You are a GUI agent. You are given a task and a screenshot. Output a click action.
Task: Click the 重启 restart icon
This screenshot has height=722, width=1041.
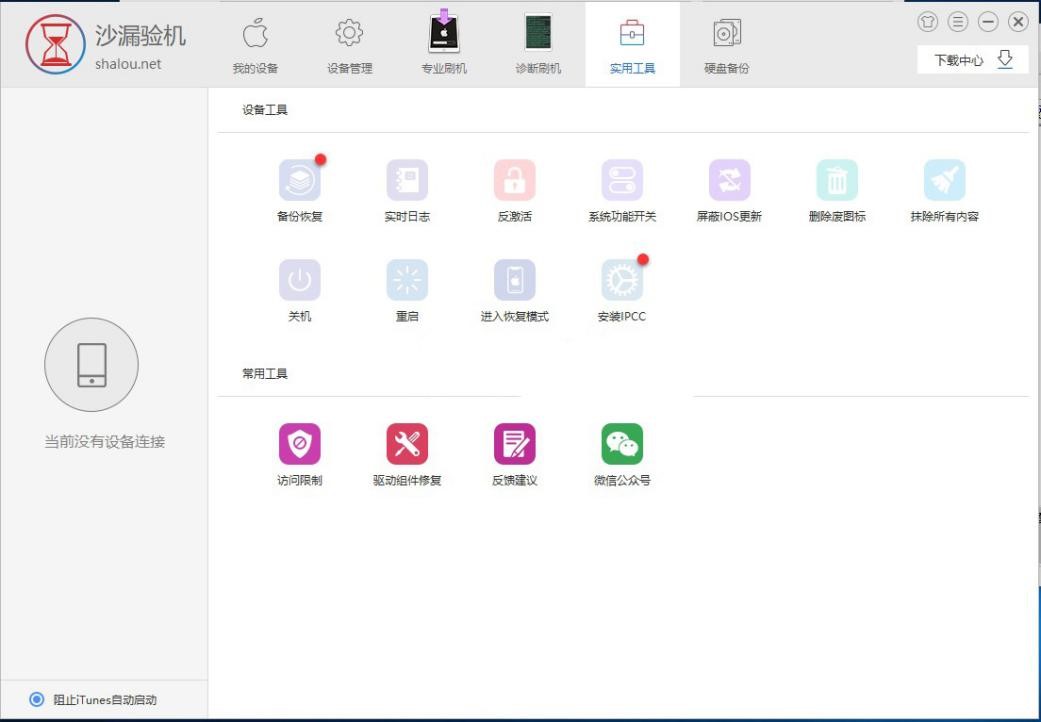point(407,281)
